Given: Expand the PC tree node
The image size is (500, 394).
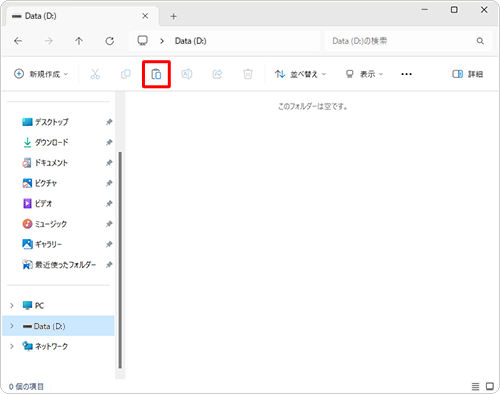Looking at the screenshot, I should [x=12, y=305].
